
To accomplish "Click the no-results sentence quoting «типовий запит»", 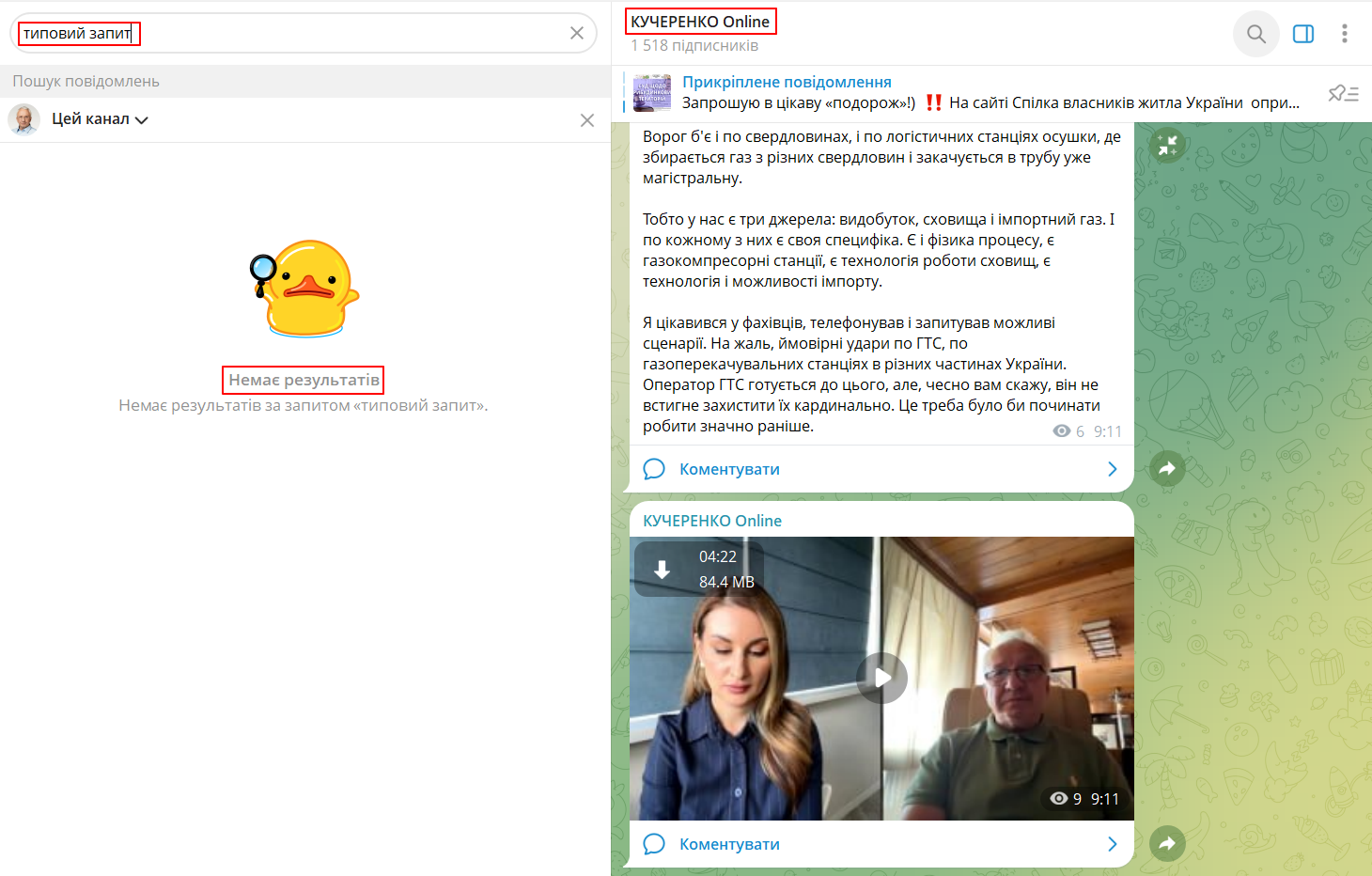I will tap(304, 406).
